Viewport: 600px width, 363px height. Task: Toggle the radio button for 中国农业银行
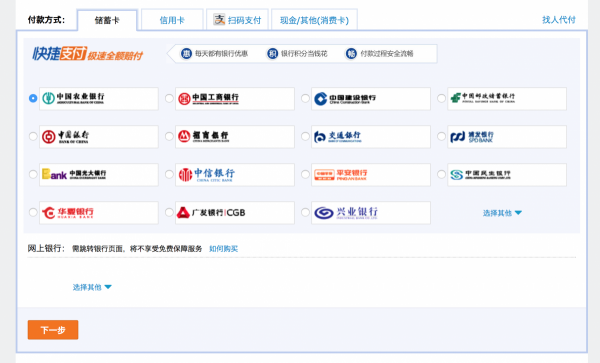[x=33, y=98]
